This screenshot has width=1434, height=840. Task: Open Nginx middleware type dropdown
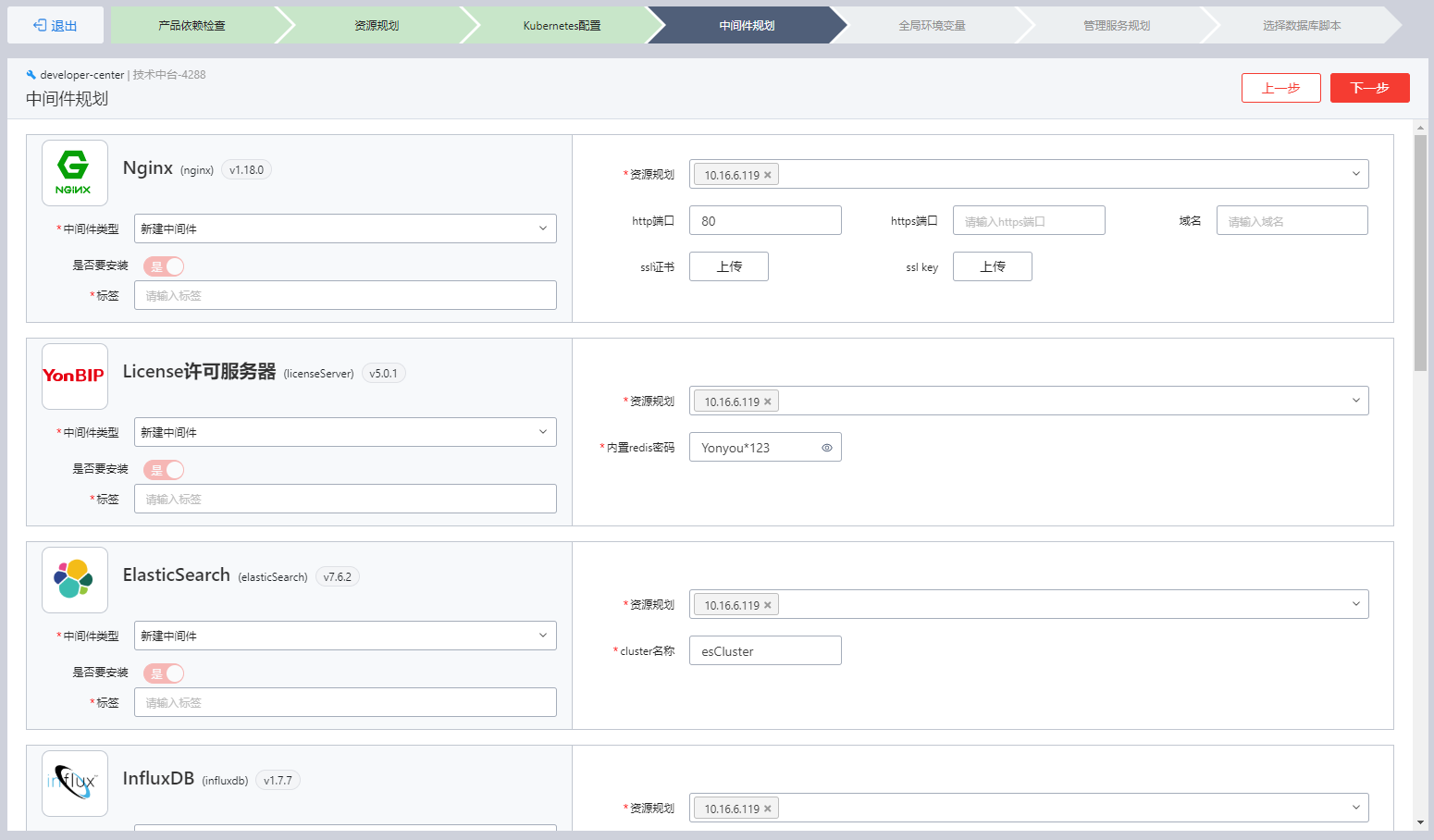(345, 229)
